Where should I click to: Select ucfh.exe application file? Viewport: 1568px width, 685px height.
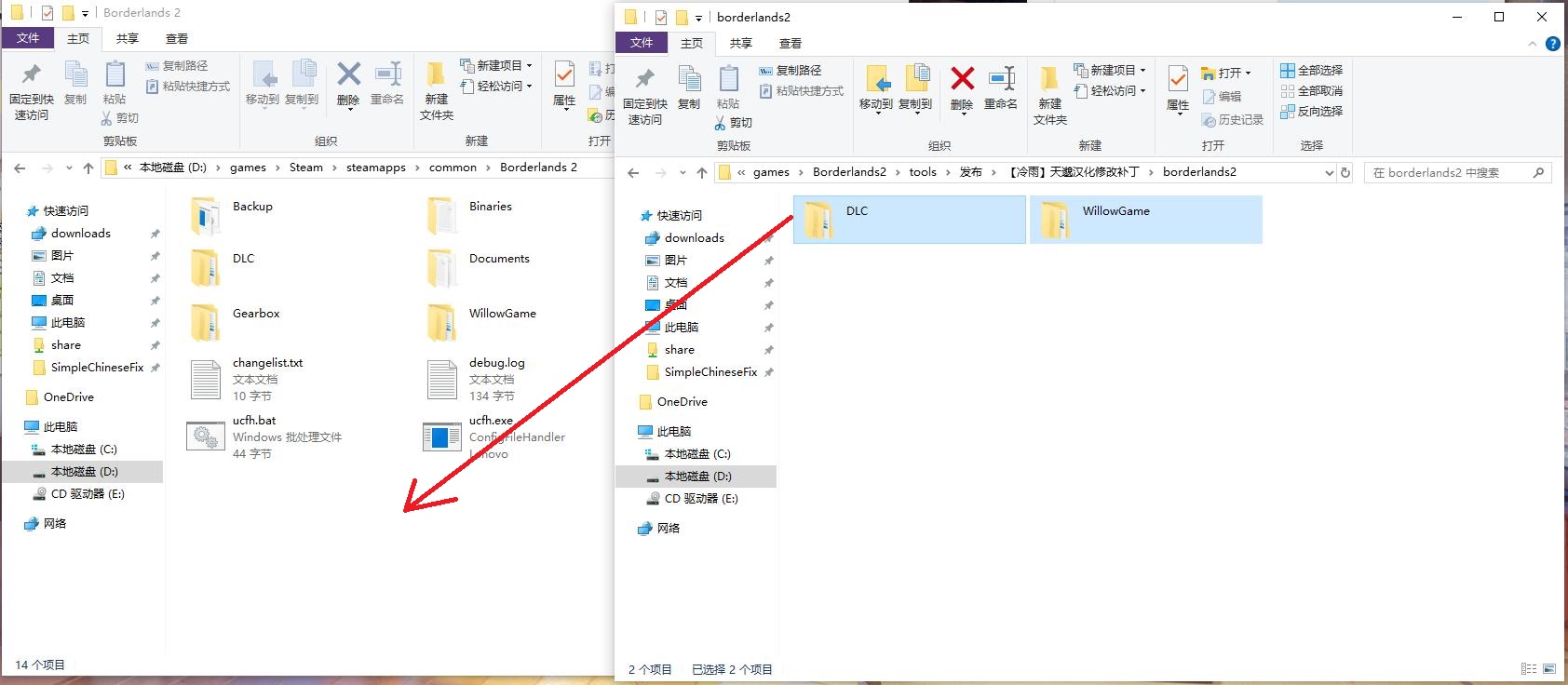[x=495, y=437]
